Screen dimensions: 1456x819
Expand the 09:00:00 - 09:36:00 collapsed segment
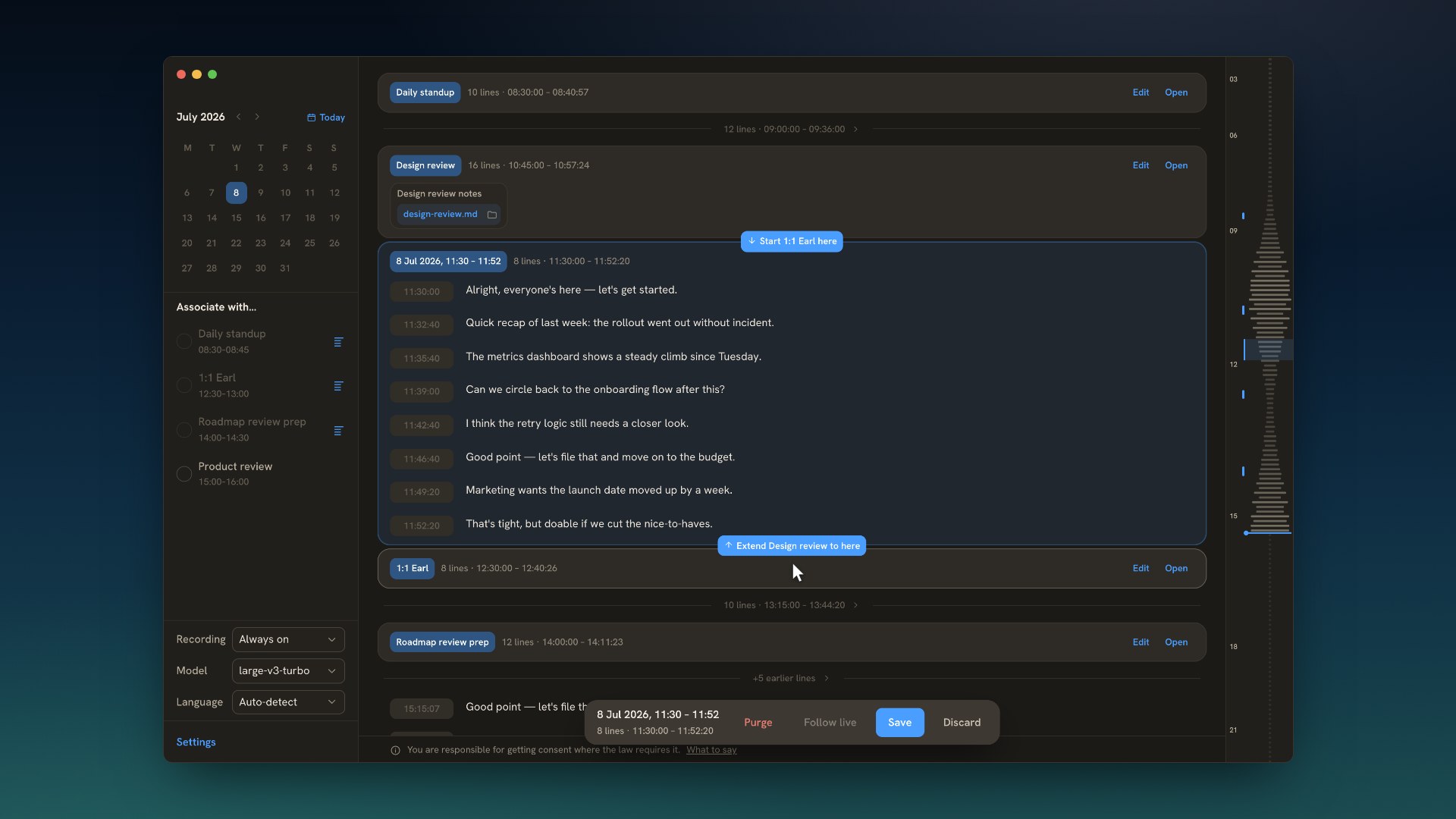pyautogui.click(x=791, y=129)
